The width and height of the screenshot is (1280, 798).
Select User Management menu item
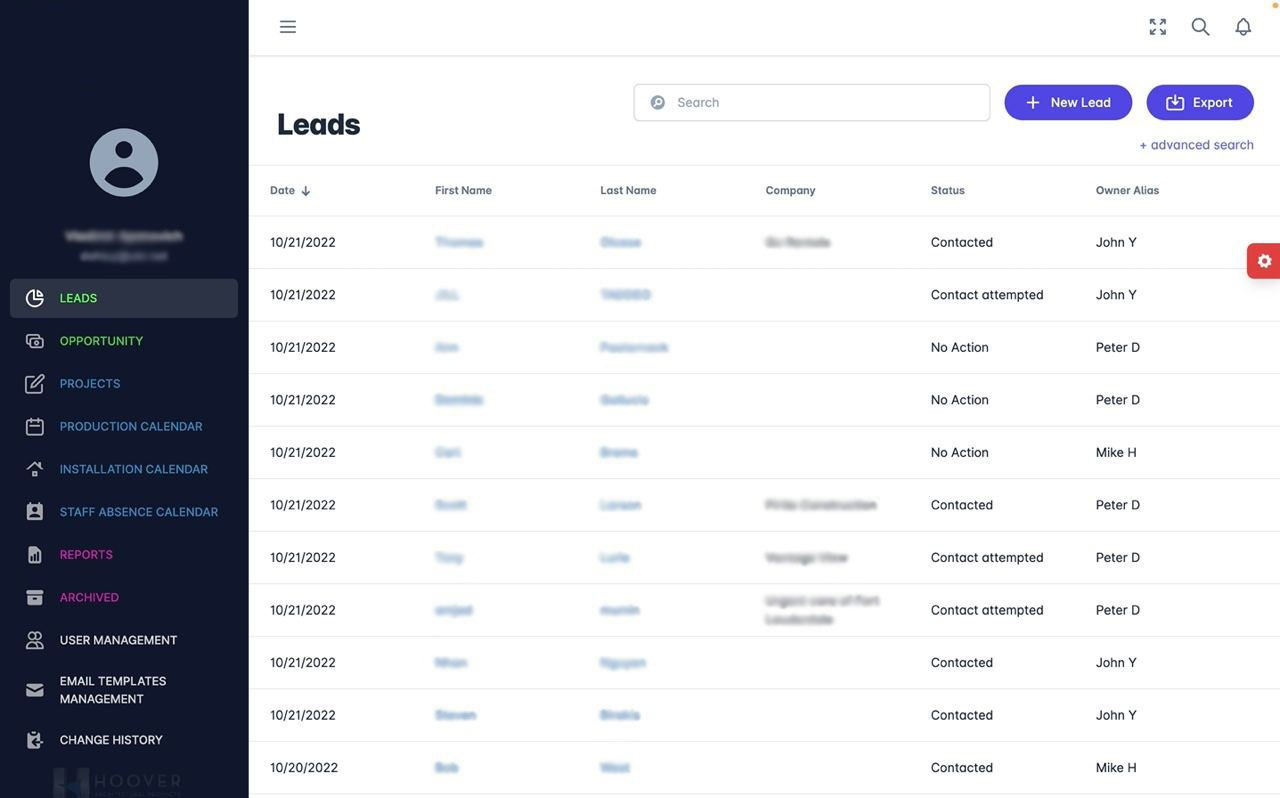[118, 641]
